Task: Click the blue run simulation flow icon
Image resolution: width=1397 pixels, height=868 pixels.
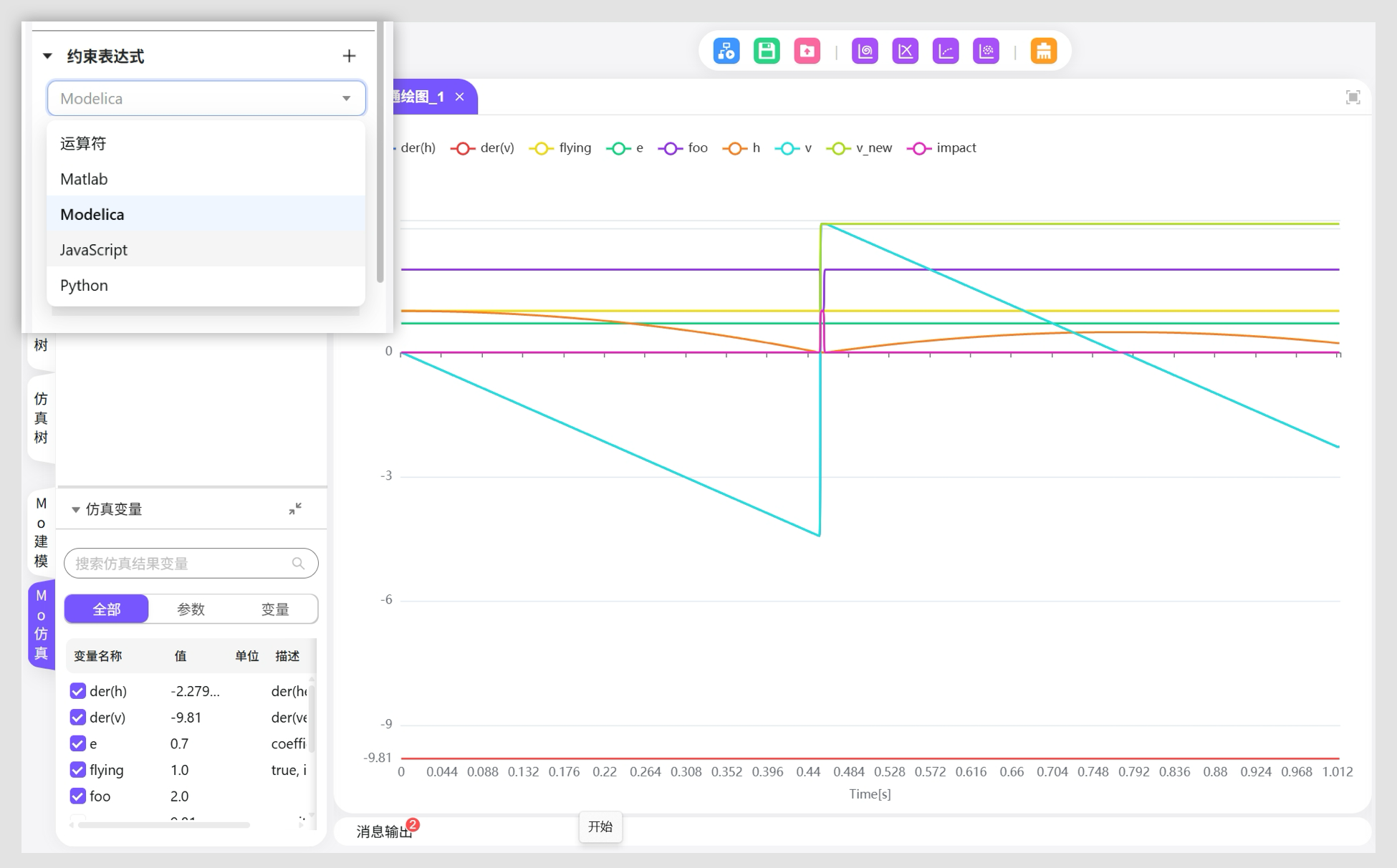Action: click(x=726, y=51)
